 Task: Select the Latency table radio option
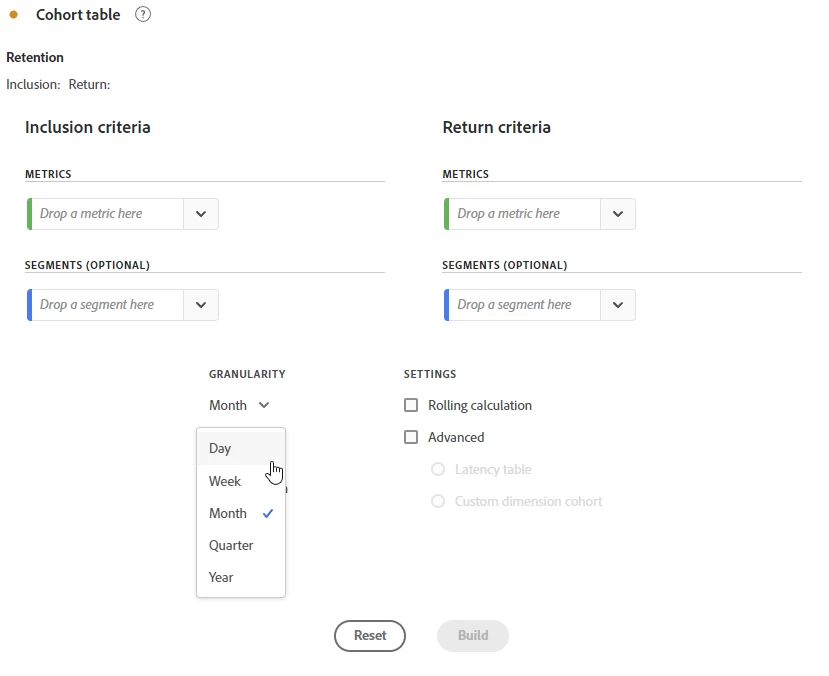pyautogui.click(x=438, y=469)
